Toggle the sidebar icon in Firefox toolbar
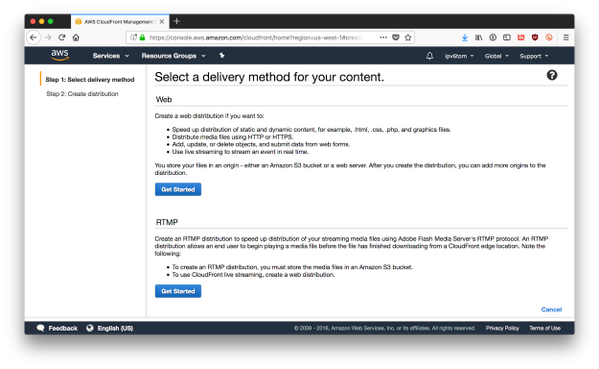 click(507, 37)
